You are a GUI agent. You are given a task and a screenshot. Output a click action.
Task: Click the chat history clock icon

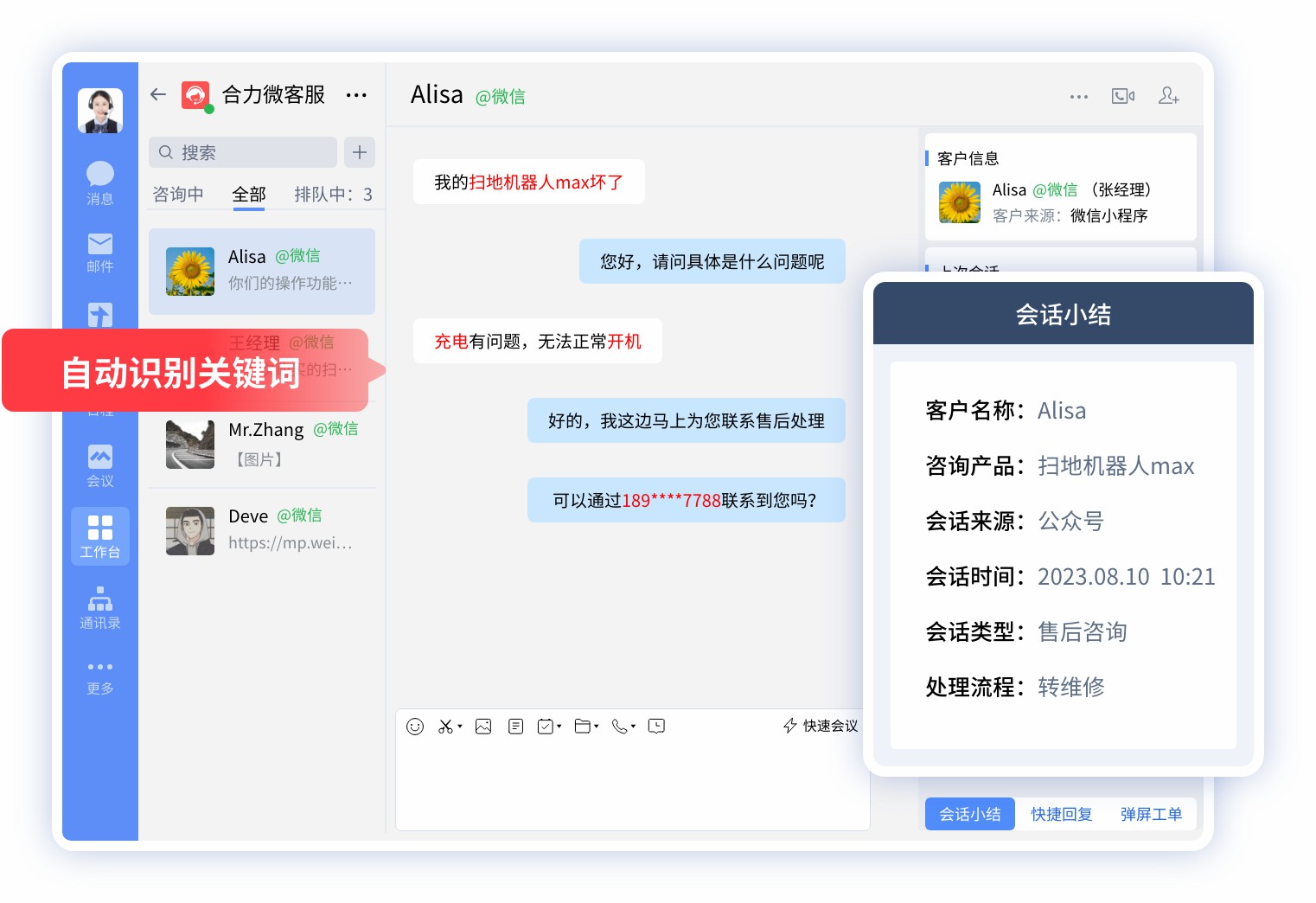[x=656, y=727]
